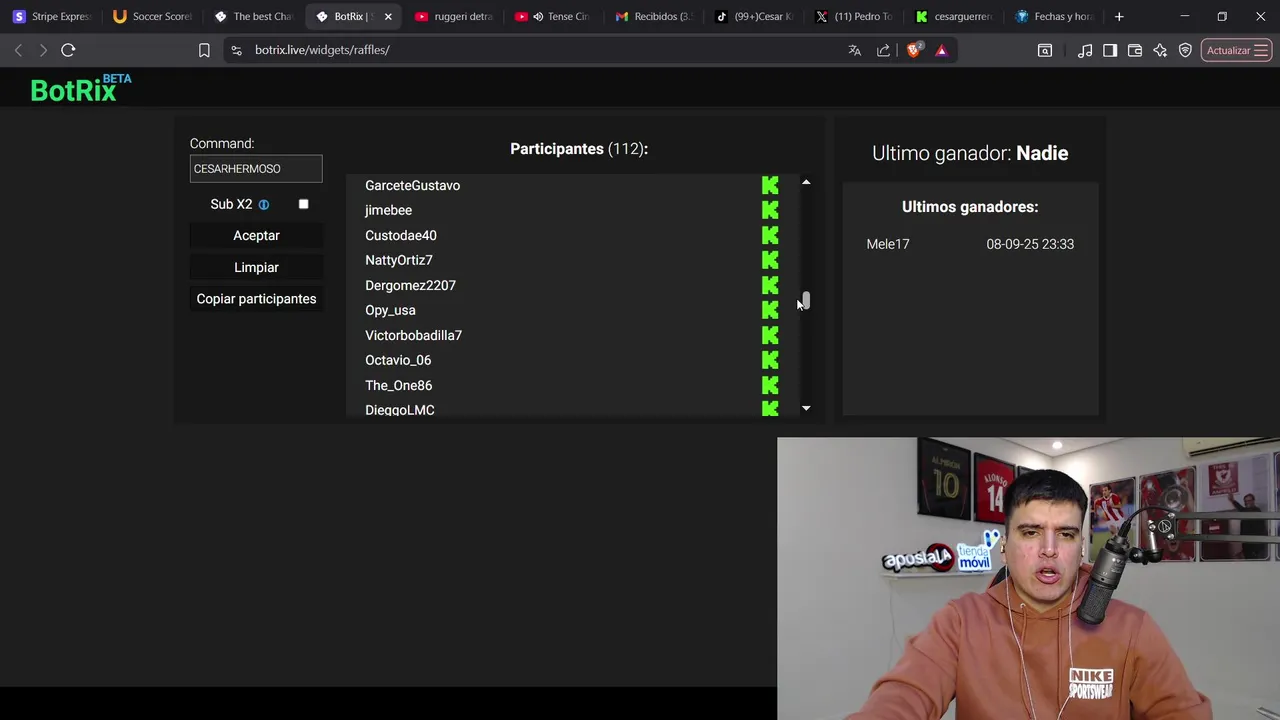Click winner date 08-09-25 23:33
Screen dimensions: 1280x720
click(x=1030, y=244)
